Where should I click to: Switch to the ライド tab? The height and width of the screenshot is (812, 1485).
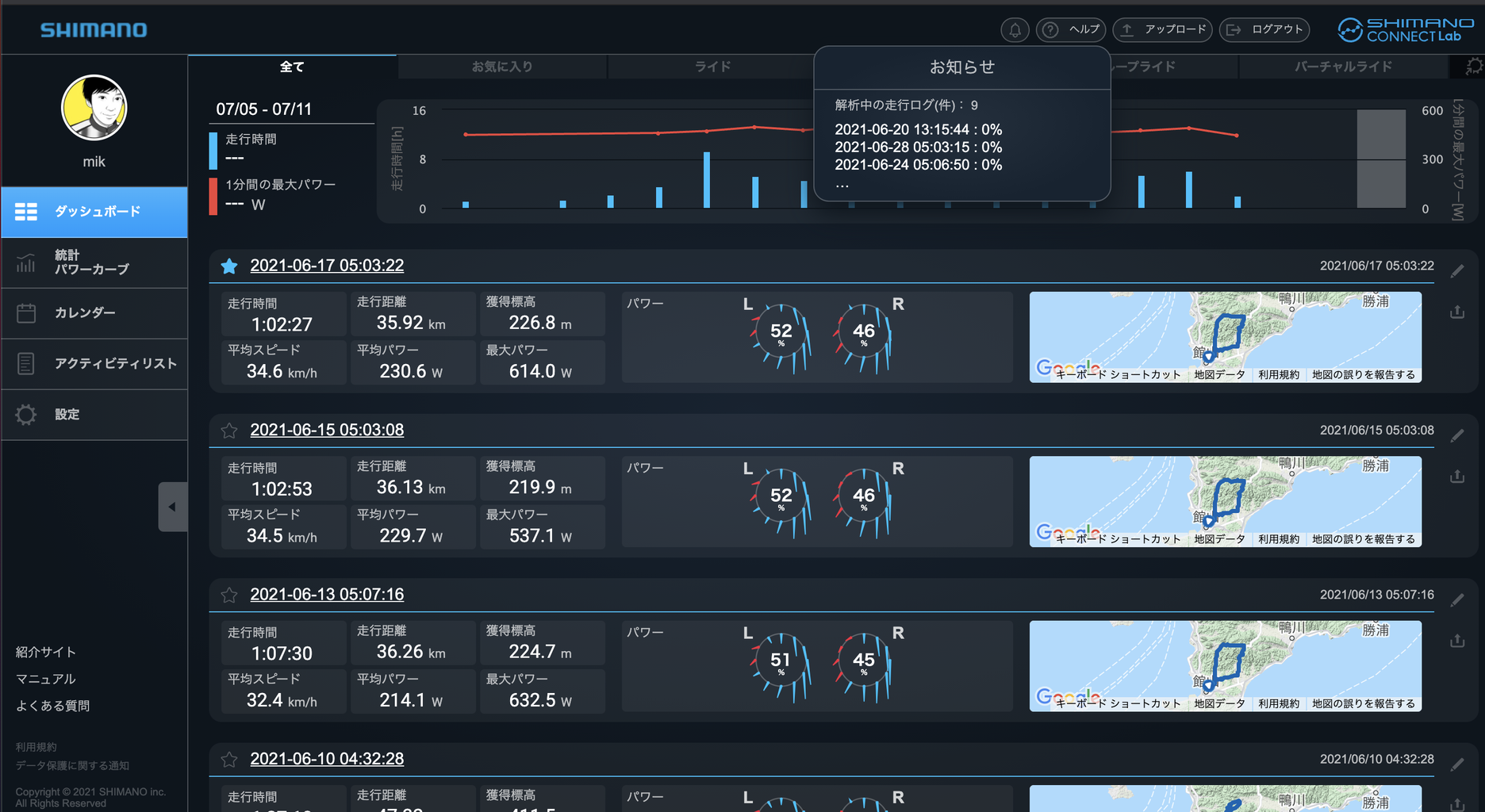(712, 67)
